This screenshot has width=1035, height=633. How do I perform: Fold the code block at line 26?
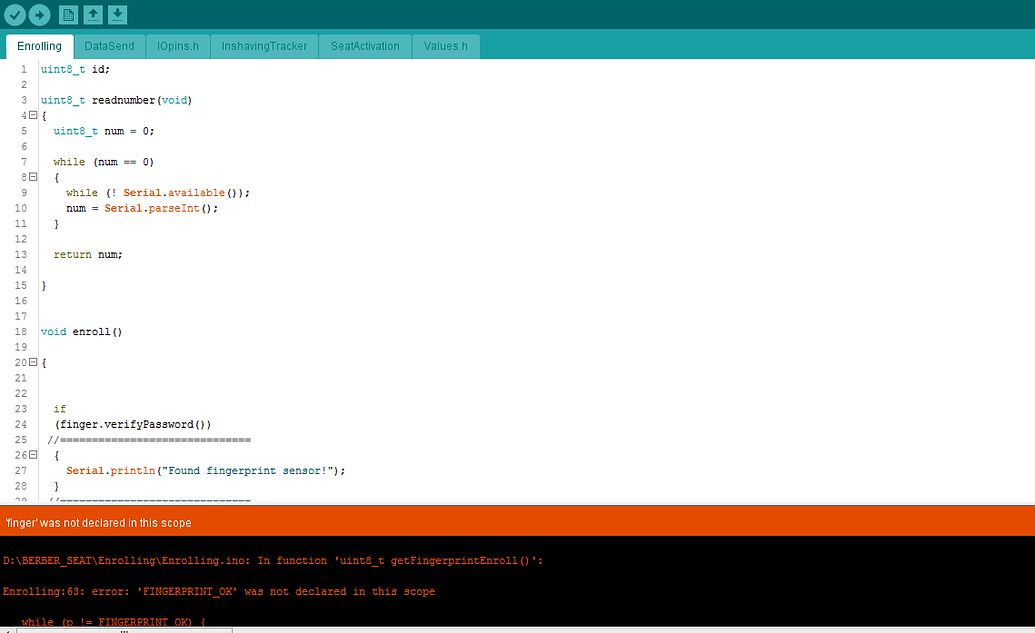(x=32, y=454)
